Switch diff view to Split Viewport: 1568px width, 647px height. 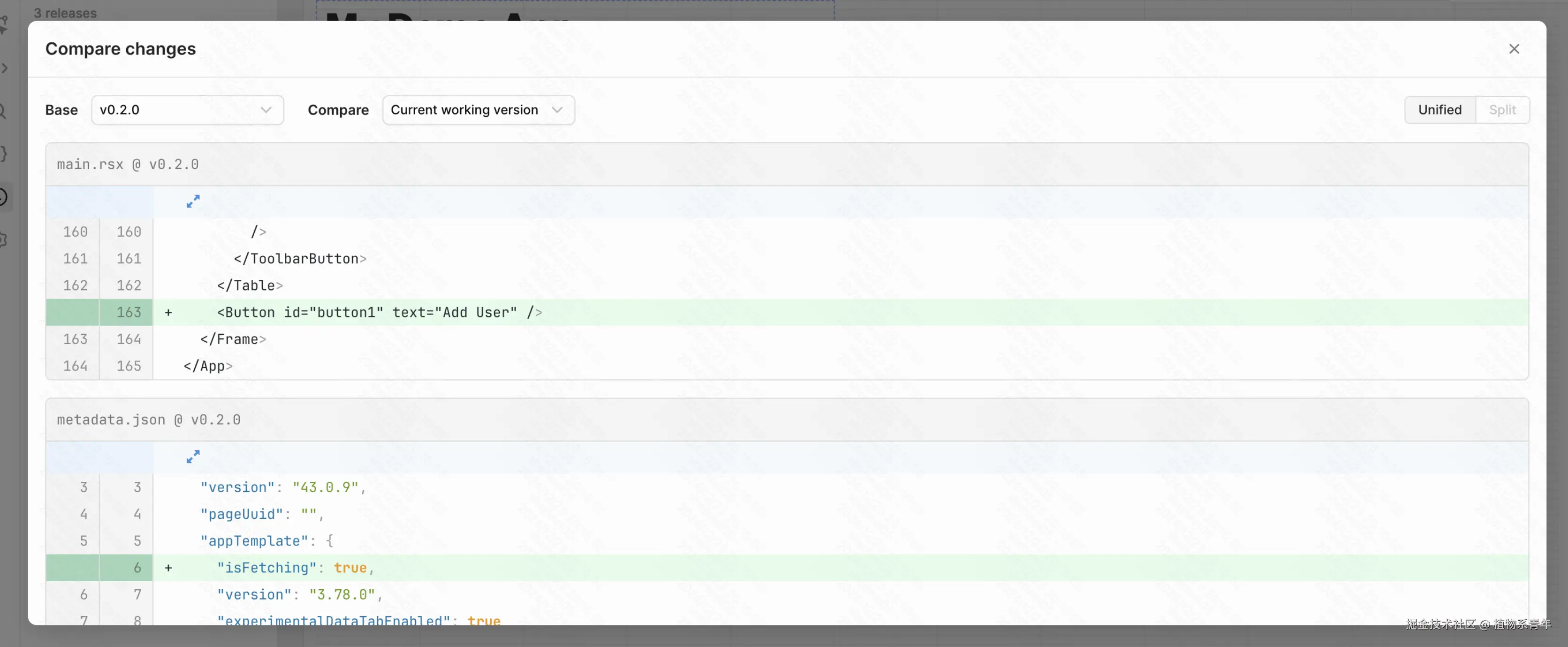[x=1502, y=110]
